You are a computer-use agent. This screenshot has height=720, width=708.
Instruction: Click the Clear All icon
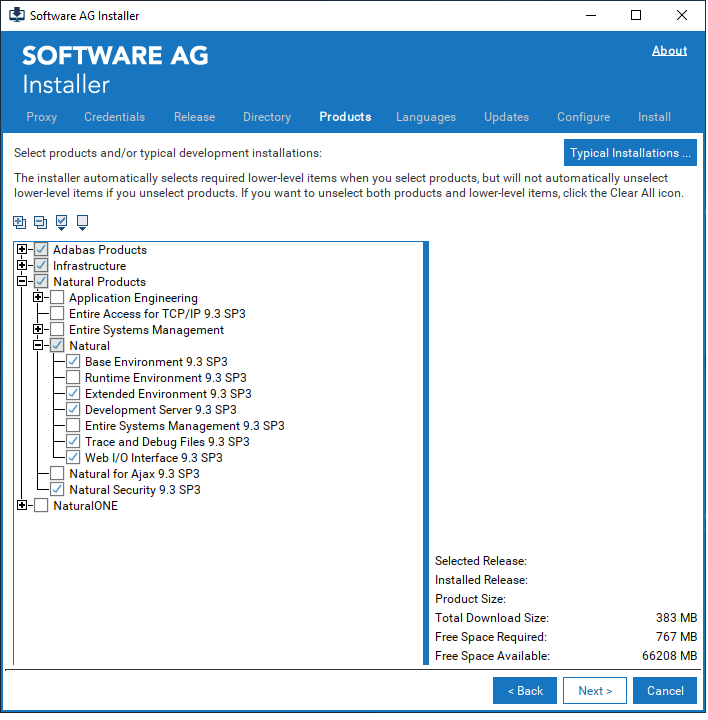(x=82, y=222)
